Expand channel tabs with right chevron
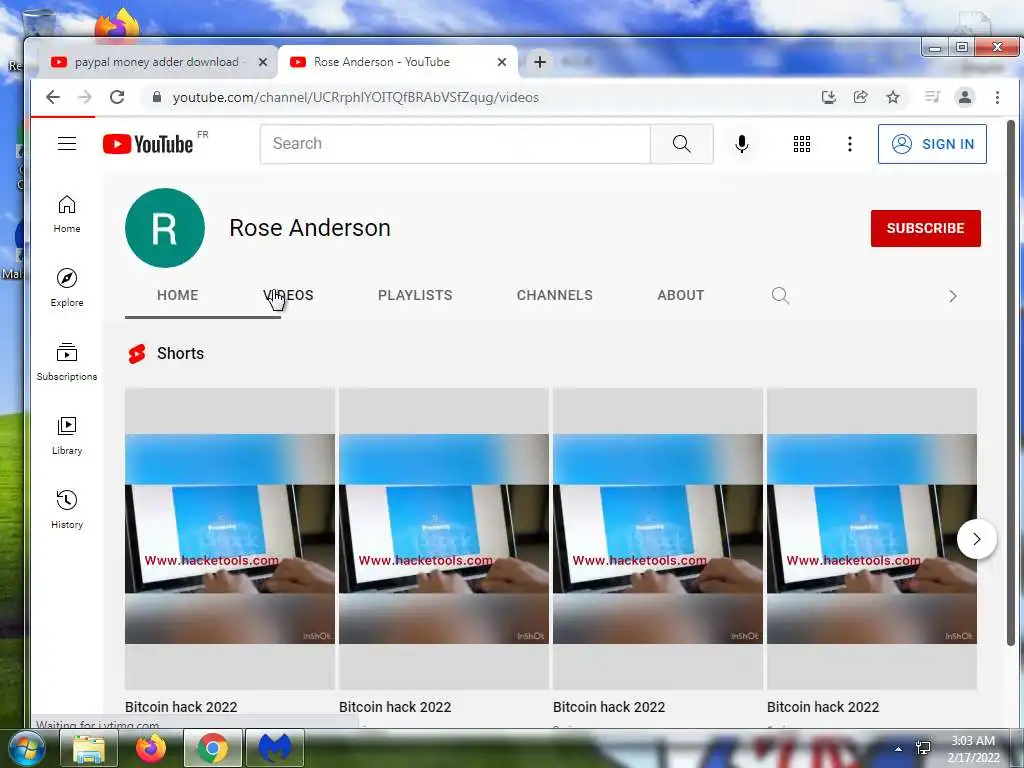The width and height of the screenshot is (1024, 768). click(x=952, y=296)
